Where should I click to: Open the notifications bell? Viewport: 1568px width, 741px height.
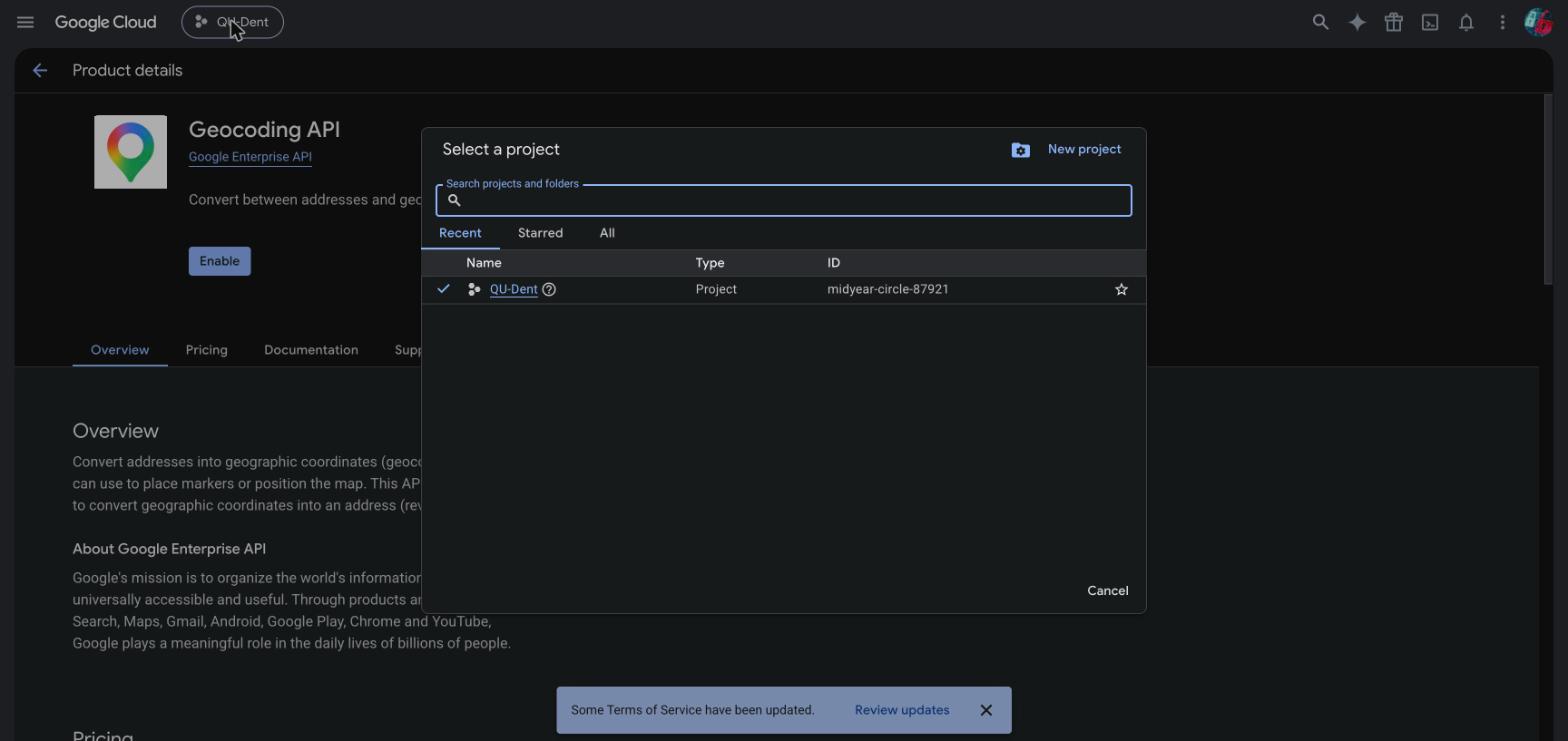[x=1466, y=22]
